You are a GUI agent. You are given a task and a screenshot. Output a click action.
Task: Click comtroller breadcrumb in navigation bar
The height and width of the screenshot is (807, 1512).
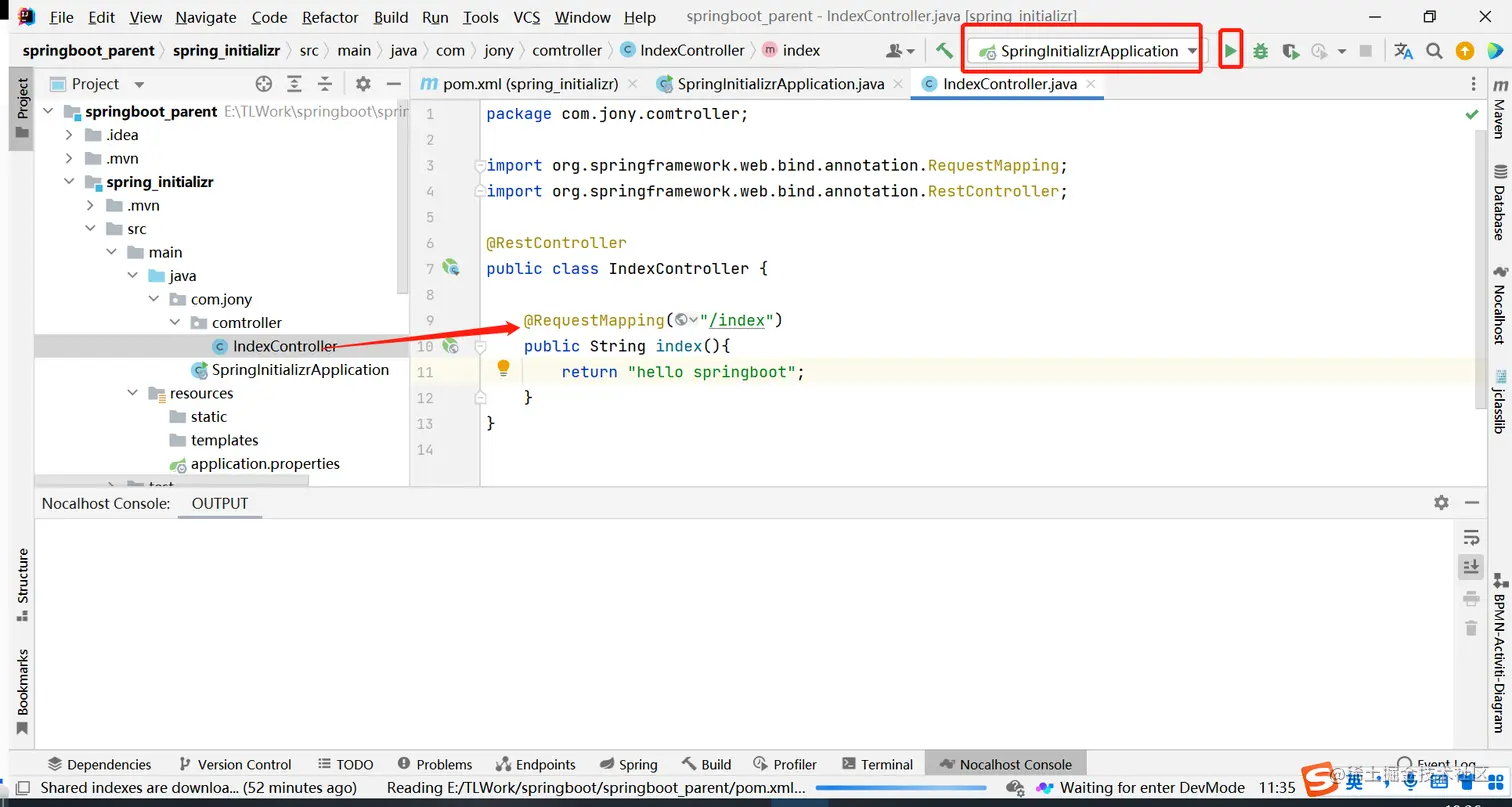click(x=567, y=50)
